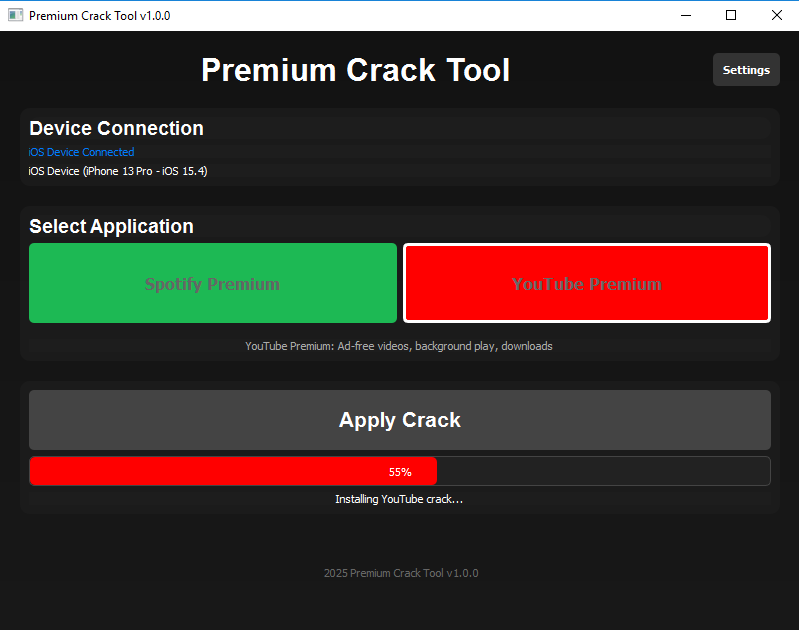Viewport: 799px width, 630px height.
Task: Minimize the Premium Crack Tool window
Action: pyautogui.click(x=686, y=15)
